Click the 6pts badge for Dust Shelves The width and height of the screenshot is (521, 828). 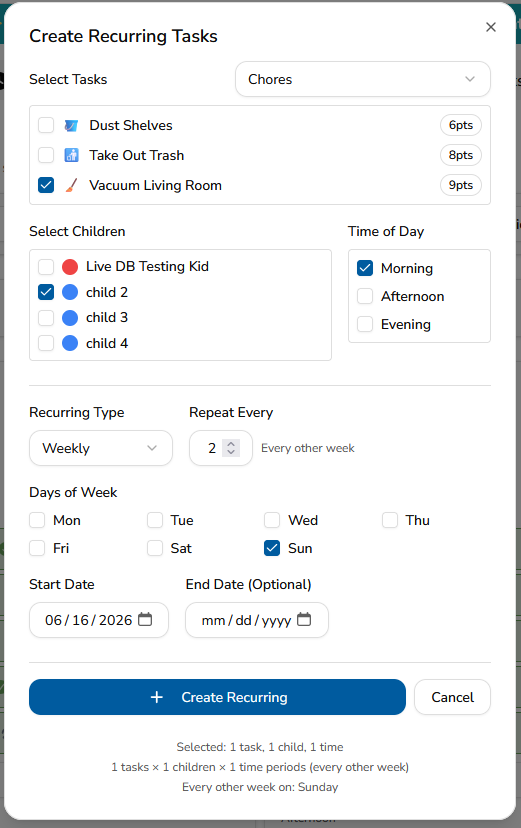pyautogui.click(x=461, y=125)
